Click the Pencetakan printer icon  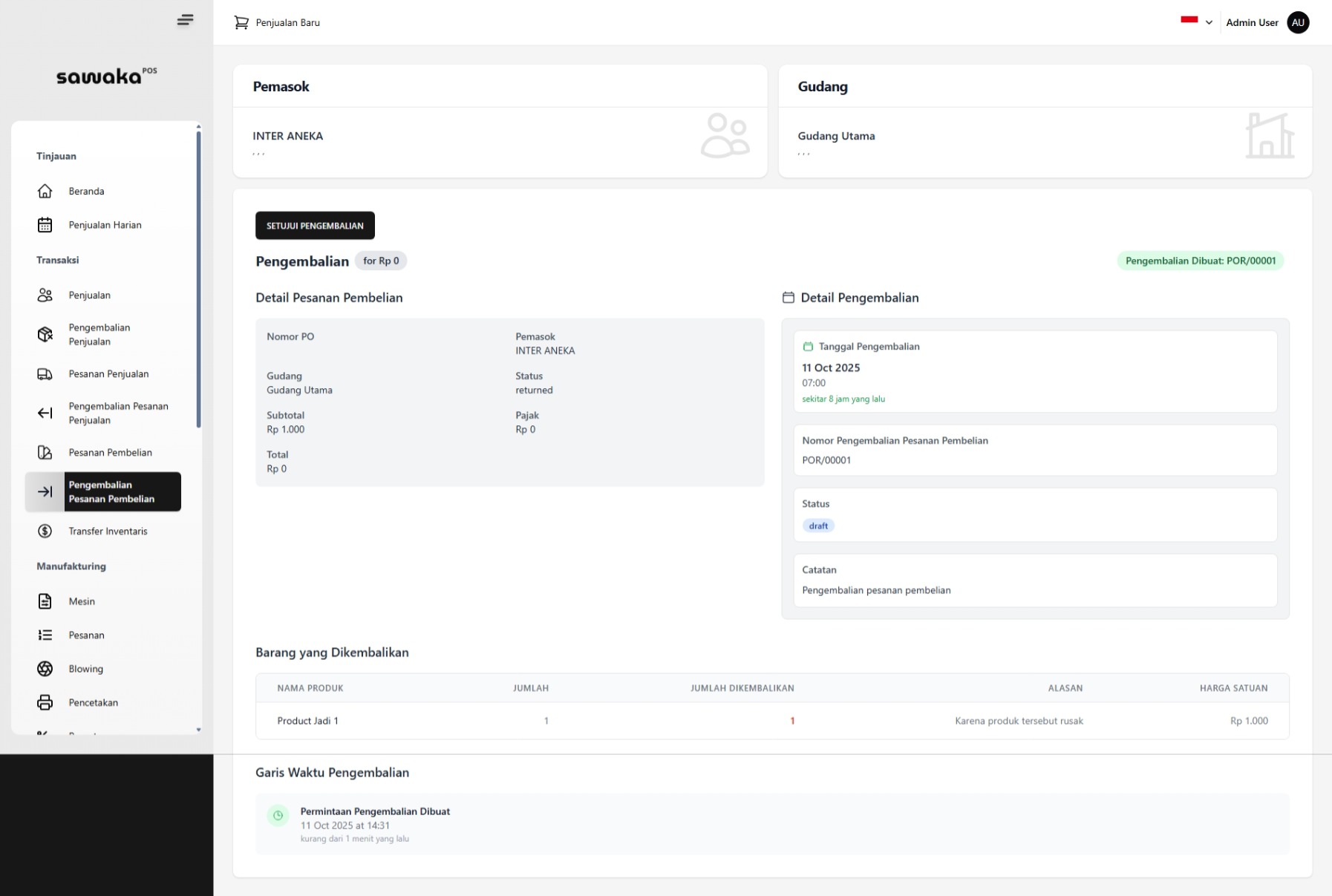click(45, 703)
